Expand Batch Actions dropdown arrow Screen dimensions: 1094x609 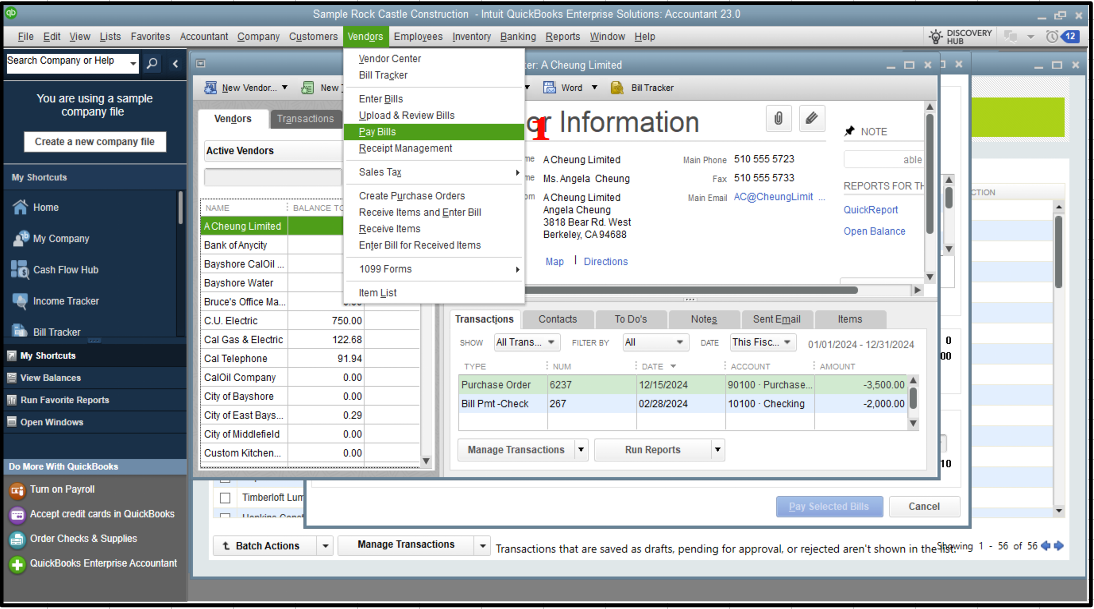325,546
